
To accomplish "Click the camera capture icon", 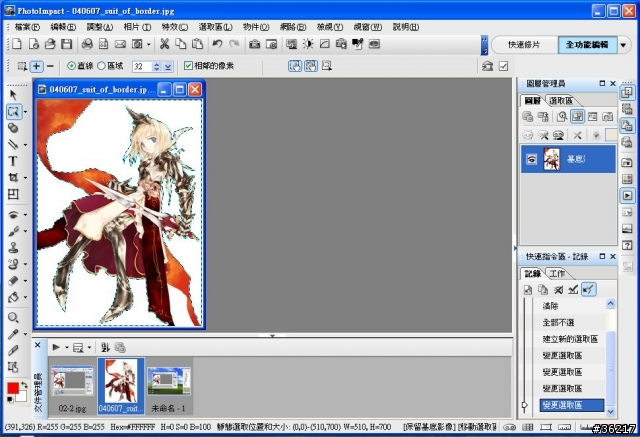I will [x=255, y=44].
